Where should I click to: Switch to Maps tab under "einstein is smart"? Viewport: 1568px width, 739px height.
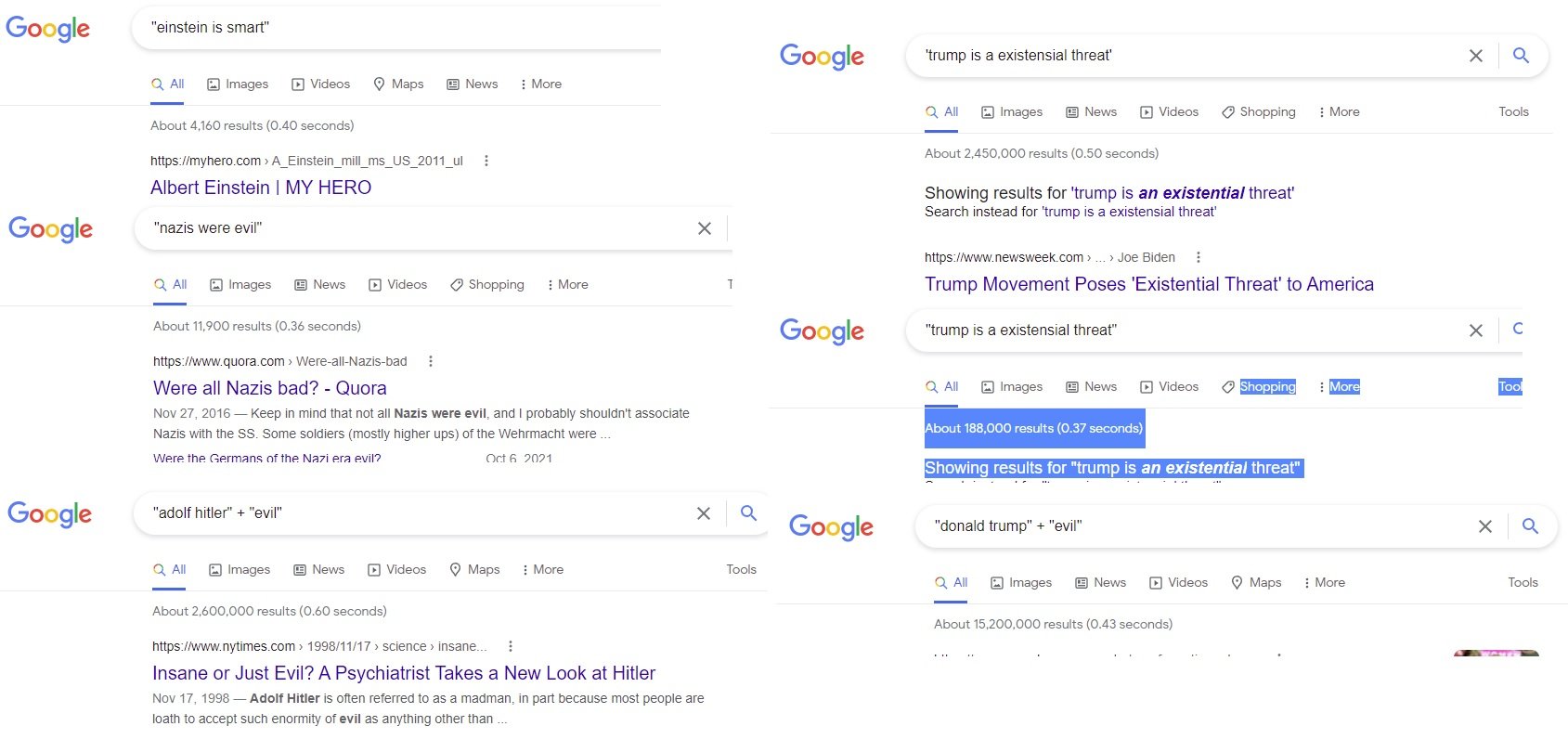(x=398, y=84)
